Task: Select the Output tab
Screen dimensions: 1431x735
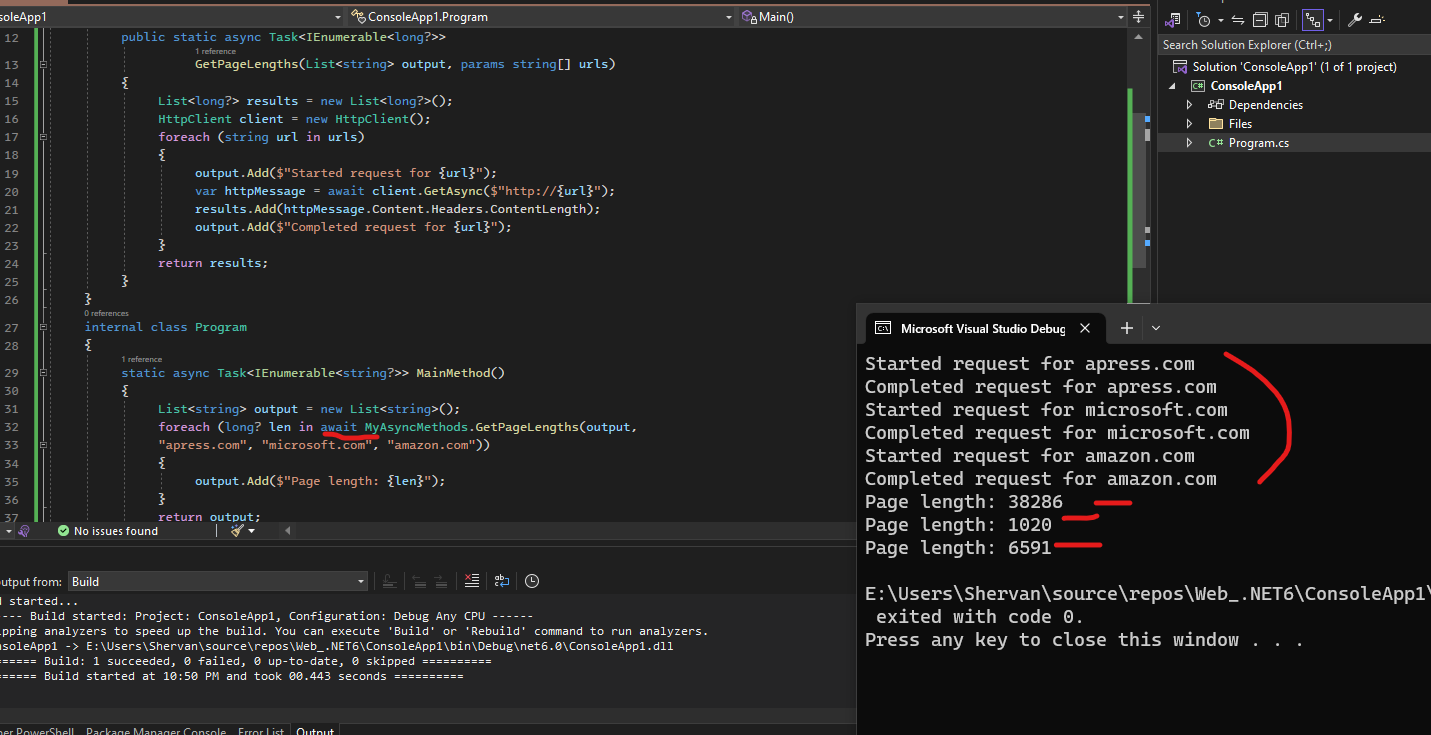Action: (315, 730)
